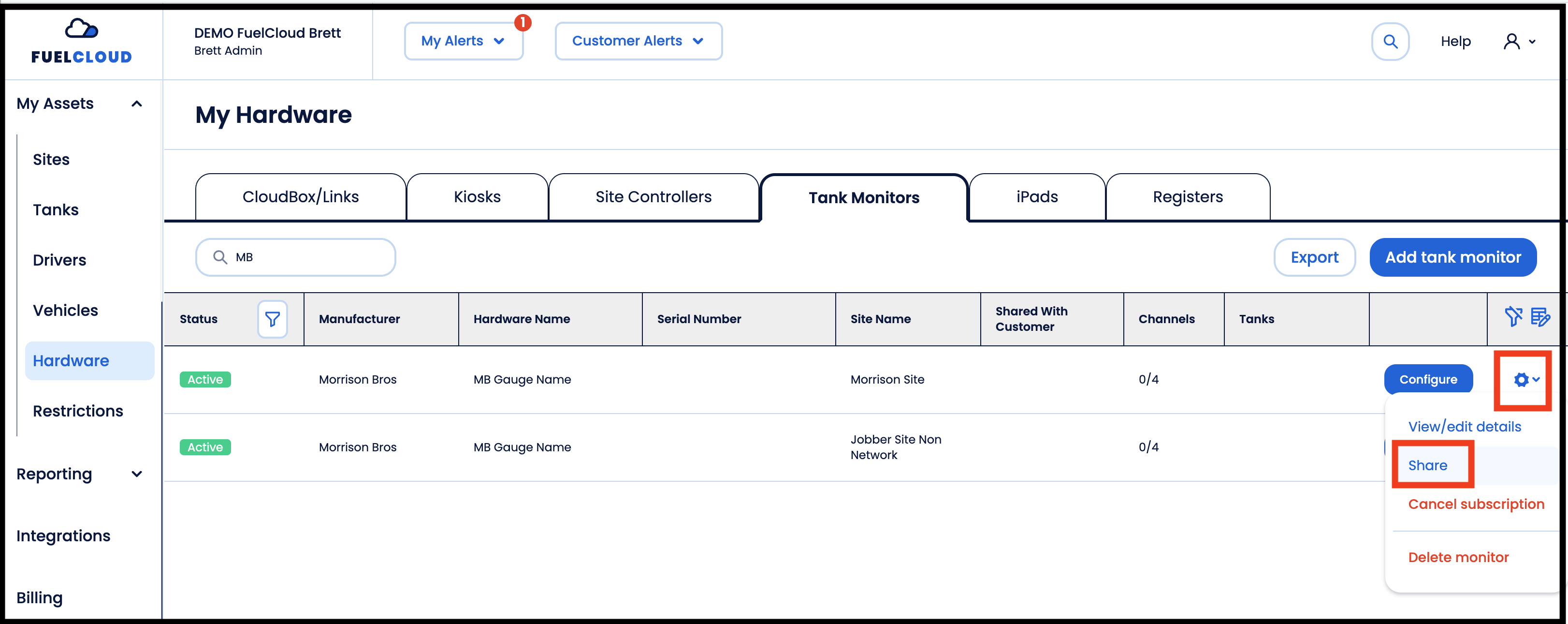Viewport: 1568px width, 624px height.
Task: Click the gear icon for Morrison Site row
Action: [1526, 380]
